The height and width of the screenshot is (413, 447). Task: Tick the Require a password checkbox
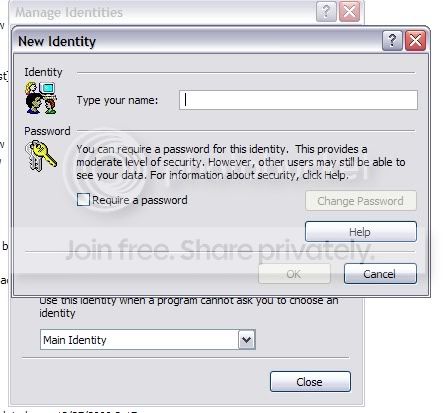click(83, 200)
